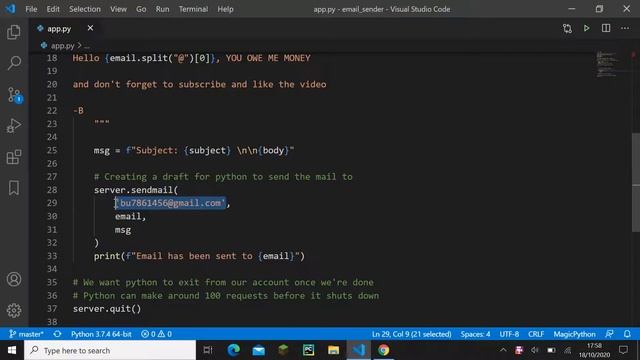Click line number 33 in gutter
The height and width of the screenshot is (360, 640).
click(x=52, y=256)
